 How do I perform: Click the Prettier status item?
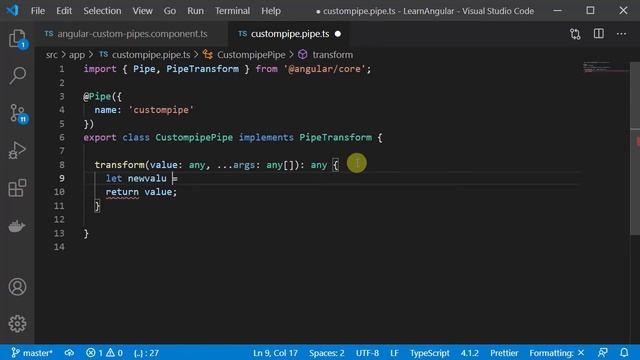pyautogui.click(x=504, y=353)
